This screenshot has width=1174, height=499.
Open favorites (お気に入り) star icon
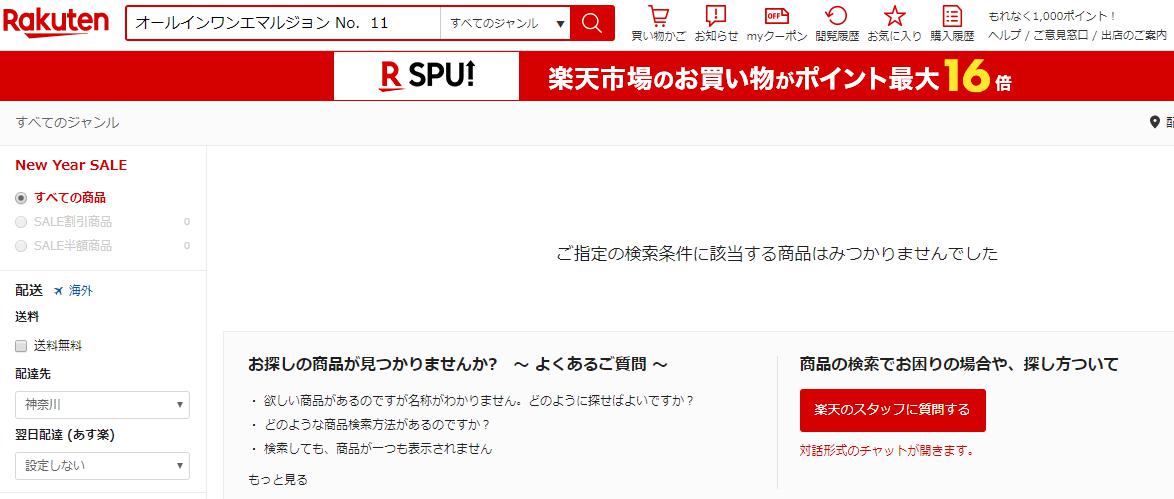pos(895,24)
